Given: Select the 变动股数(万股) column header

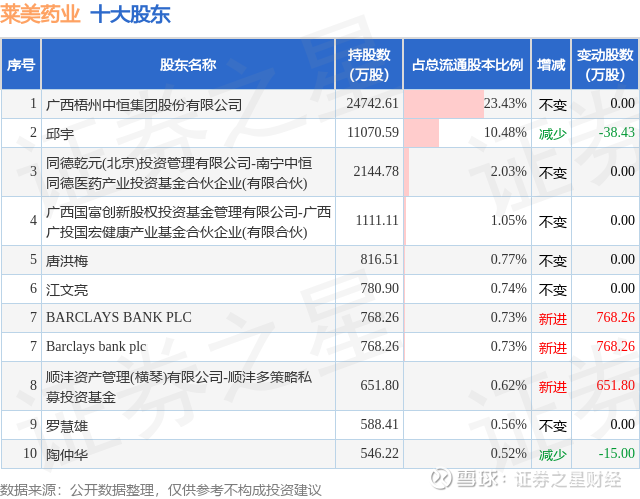Looking at the screenshot, I should [605, 64].
